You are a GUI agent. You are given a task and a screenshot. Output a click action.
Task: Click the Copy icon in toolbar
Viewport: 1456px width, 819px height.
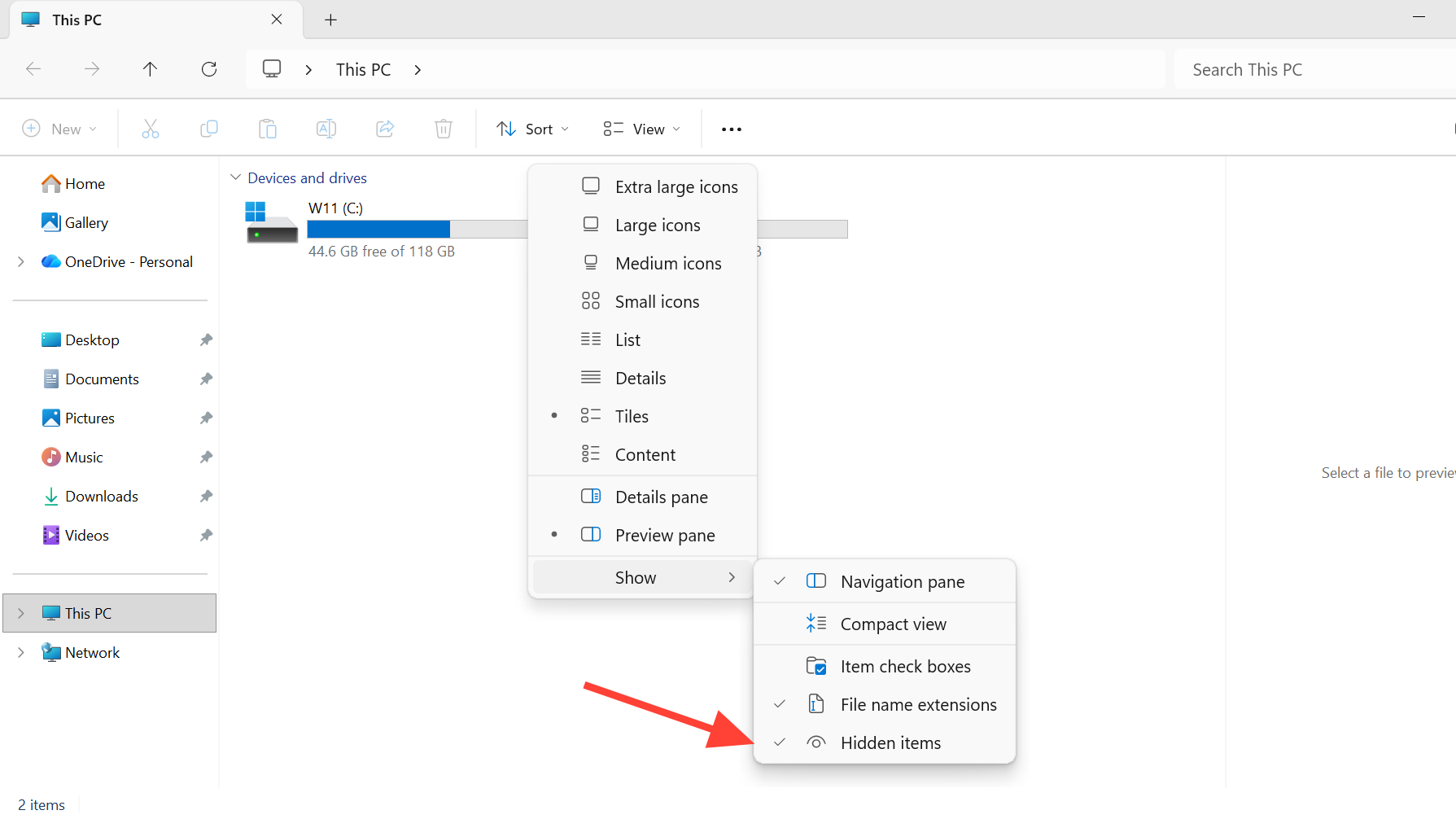pos(209,129)
